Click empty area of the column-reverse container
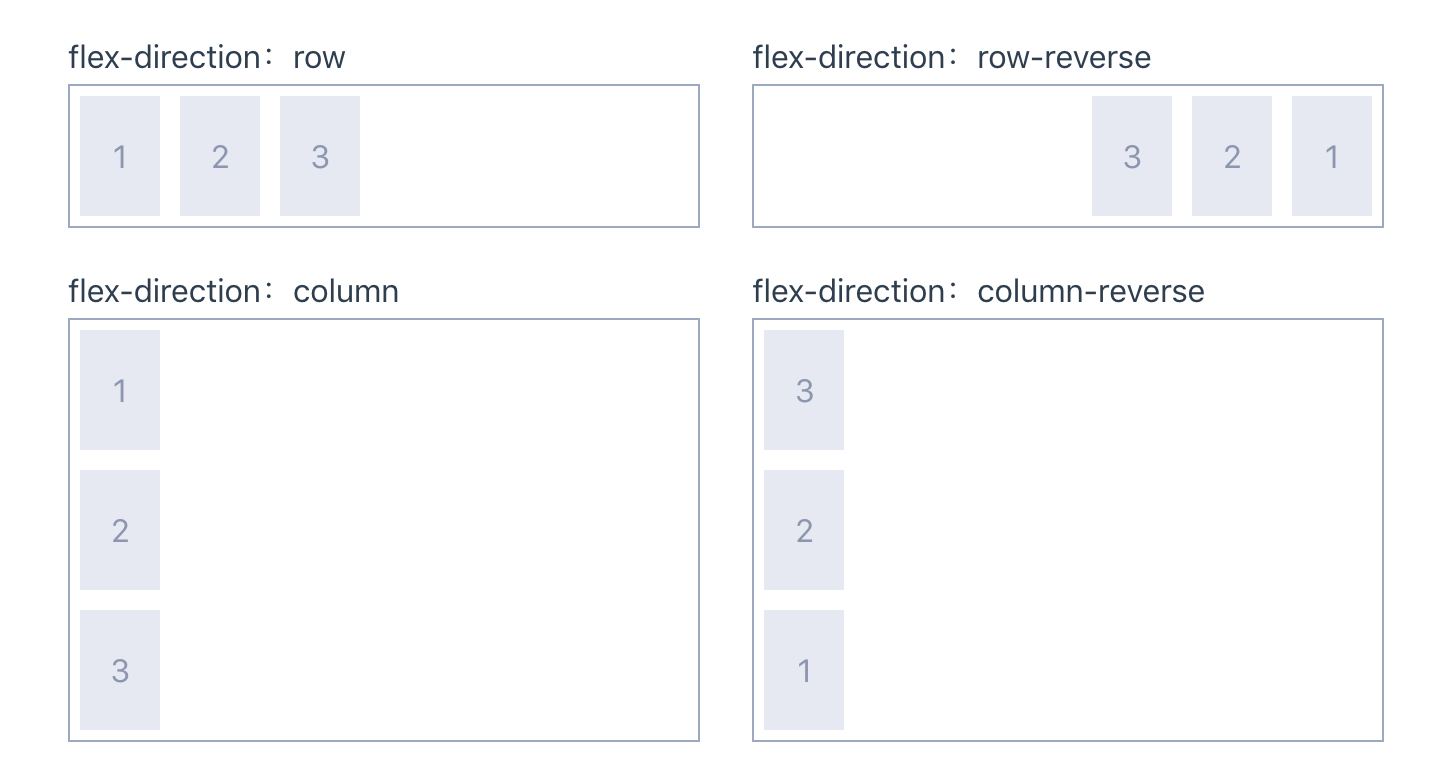1456x780 pixels. coord(1110,530)
